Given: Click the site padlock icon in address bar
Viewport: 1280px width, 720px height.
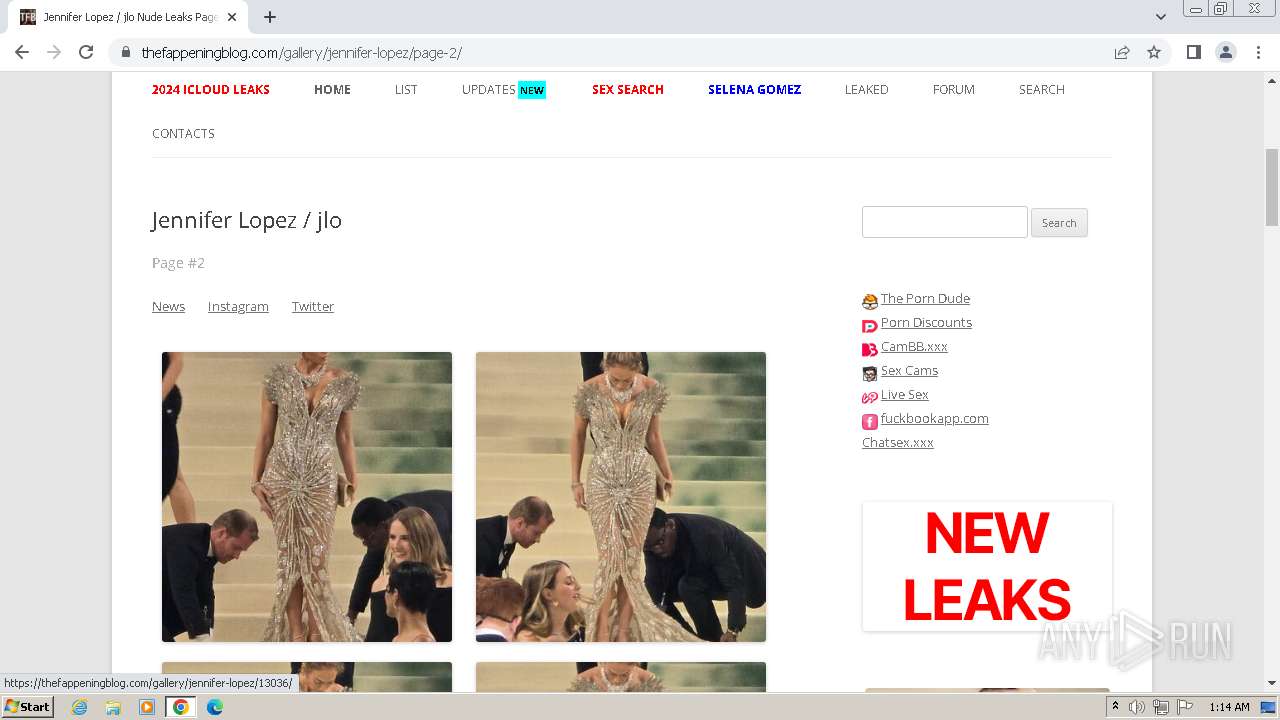Looking at the screenshot, I should click(x=126, y=53).
